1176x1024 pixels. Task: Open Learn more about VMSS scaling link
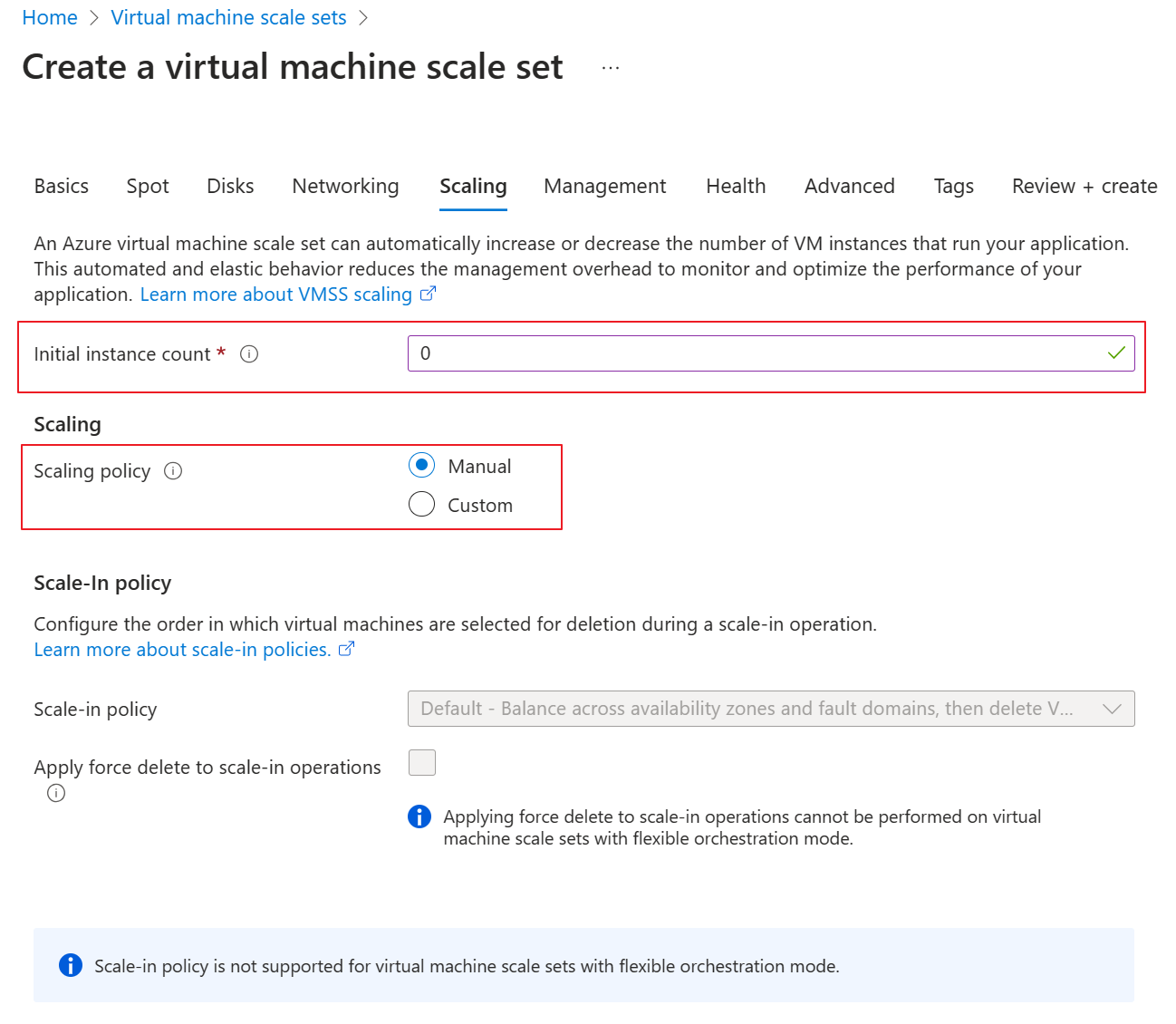[x=276, y=295]
